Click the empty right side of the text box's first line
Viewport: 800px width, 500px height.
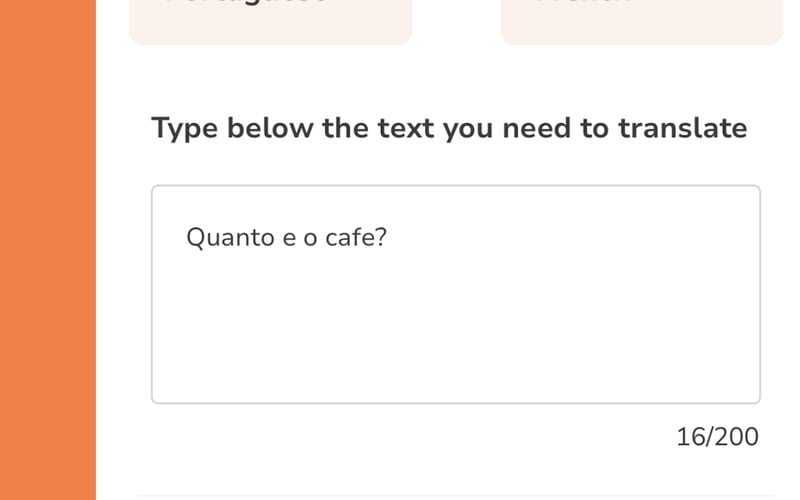click(600, 238)
